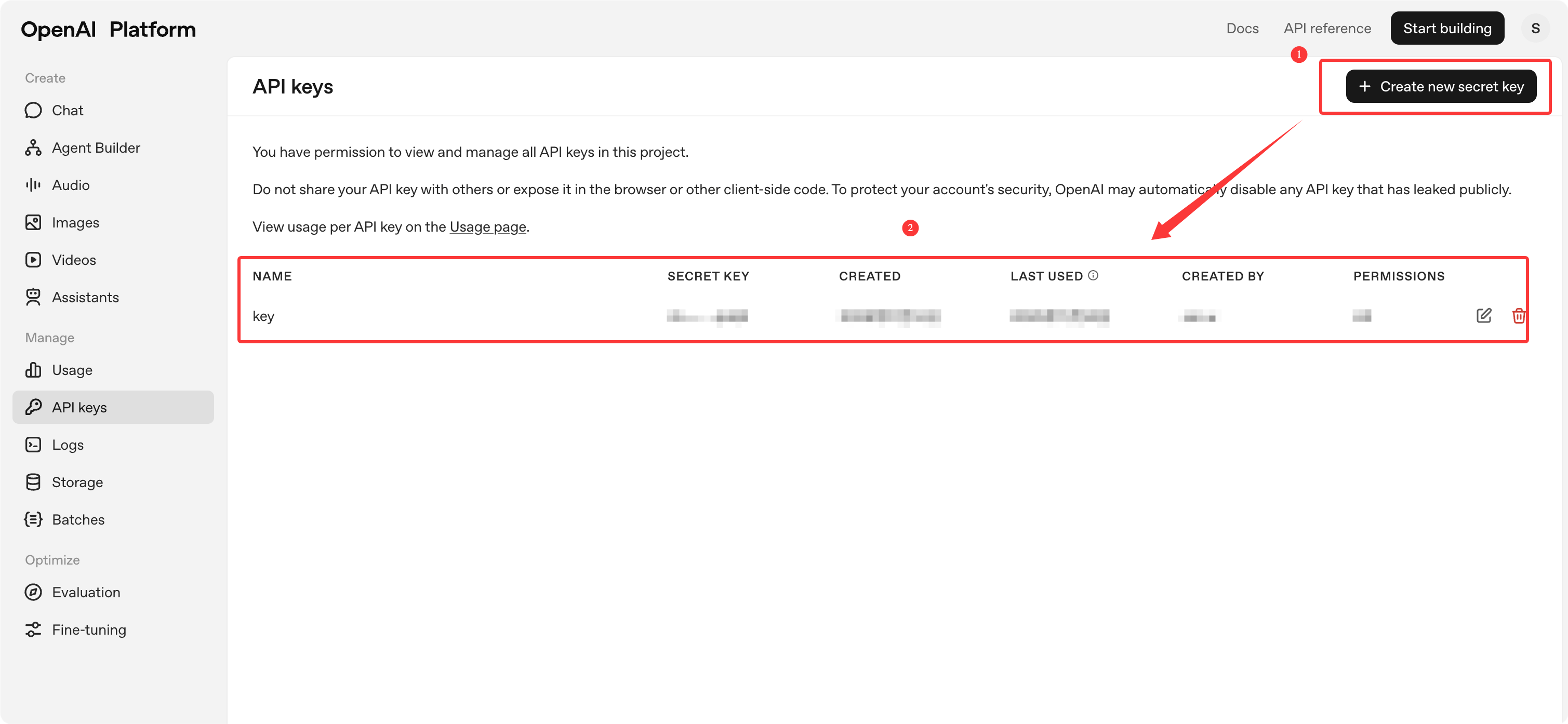Click the Last Used info icon

pos(1093,276)
